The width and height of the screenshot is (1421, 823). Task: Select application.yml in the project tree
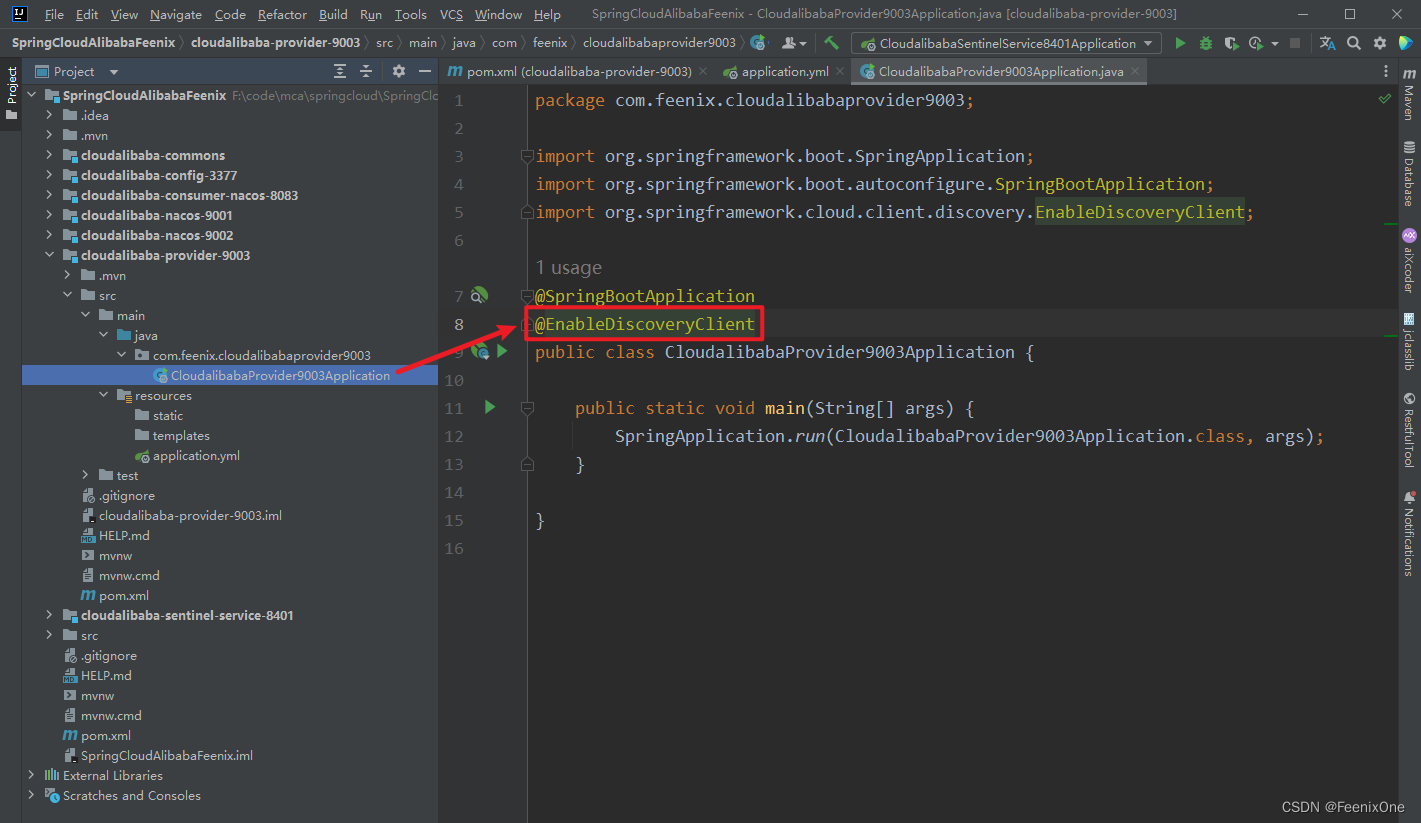tap(196, 455)
